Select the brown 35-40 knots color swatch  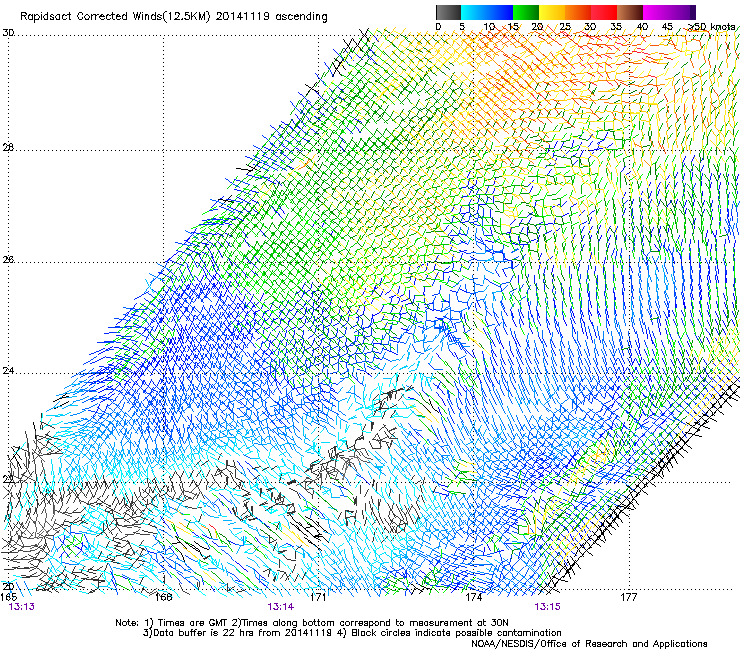(630, 12)
